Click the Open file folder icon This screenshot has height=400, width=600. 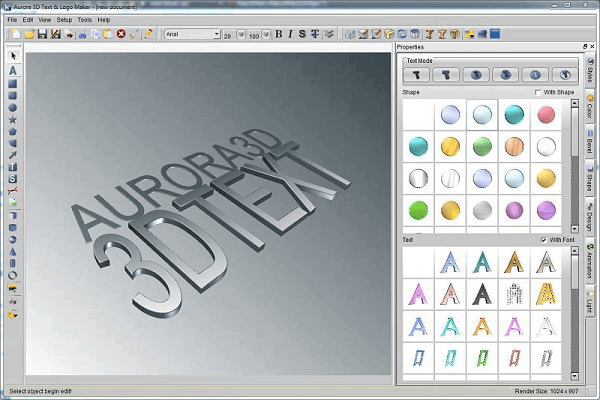[29, 34]
